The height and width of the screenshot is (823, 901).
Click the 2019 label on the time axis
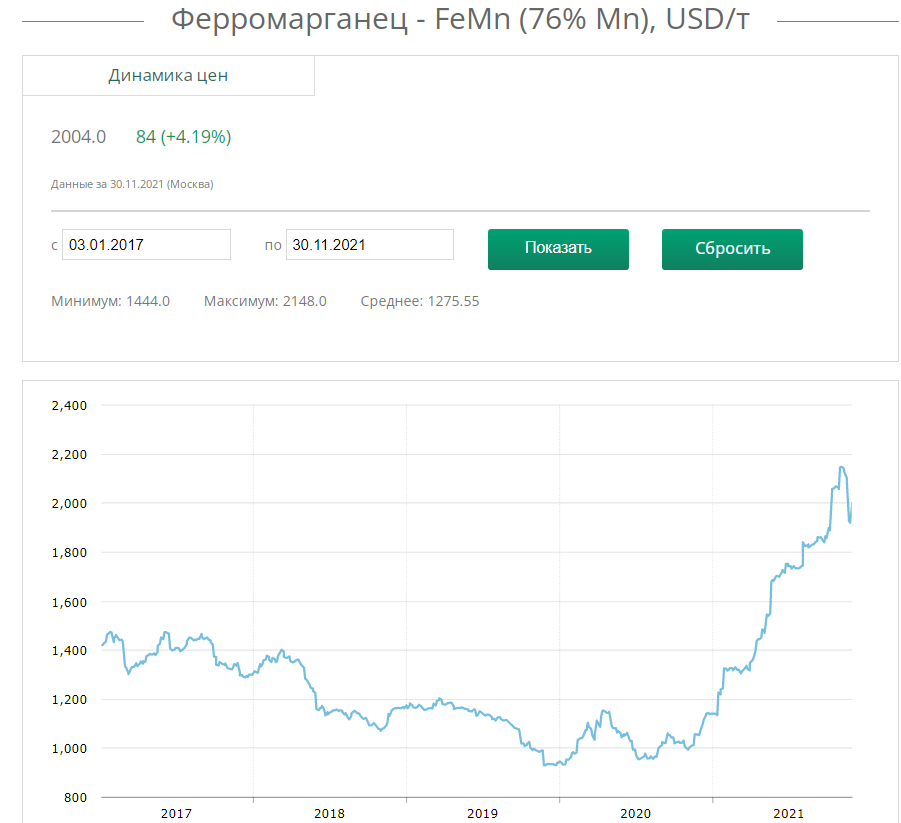(x=482, y=814)
